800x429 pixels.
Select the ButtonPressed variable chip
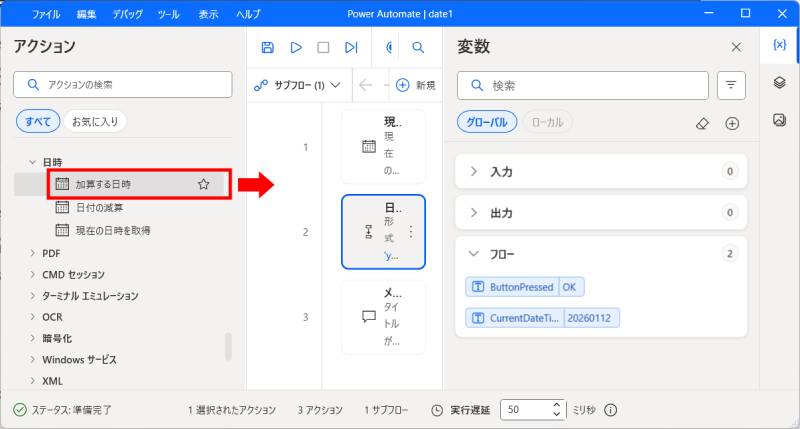(x=525, y=287)
